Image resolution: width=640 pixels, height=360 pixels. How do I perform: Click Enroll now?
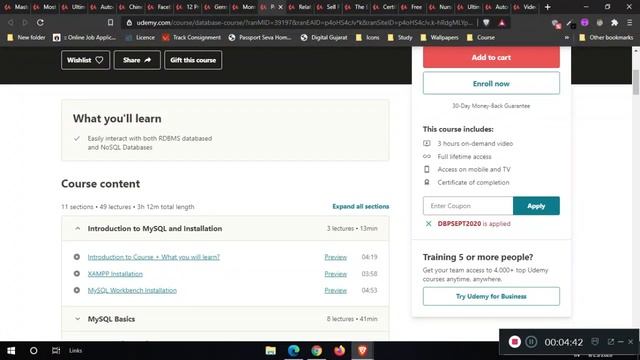(491, 83)
